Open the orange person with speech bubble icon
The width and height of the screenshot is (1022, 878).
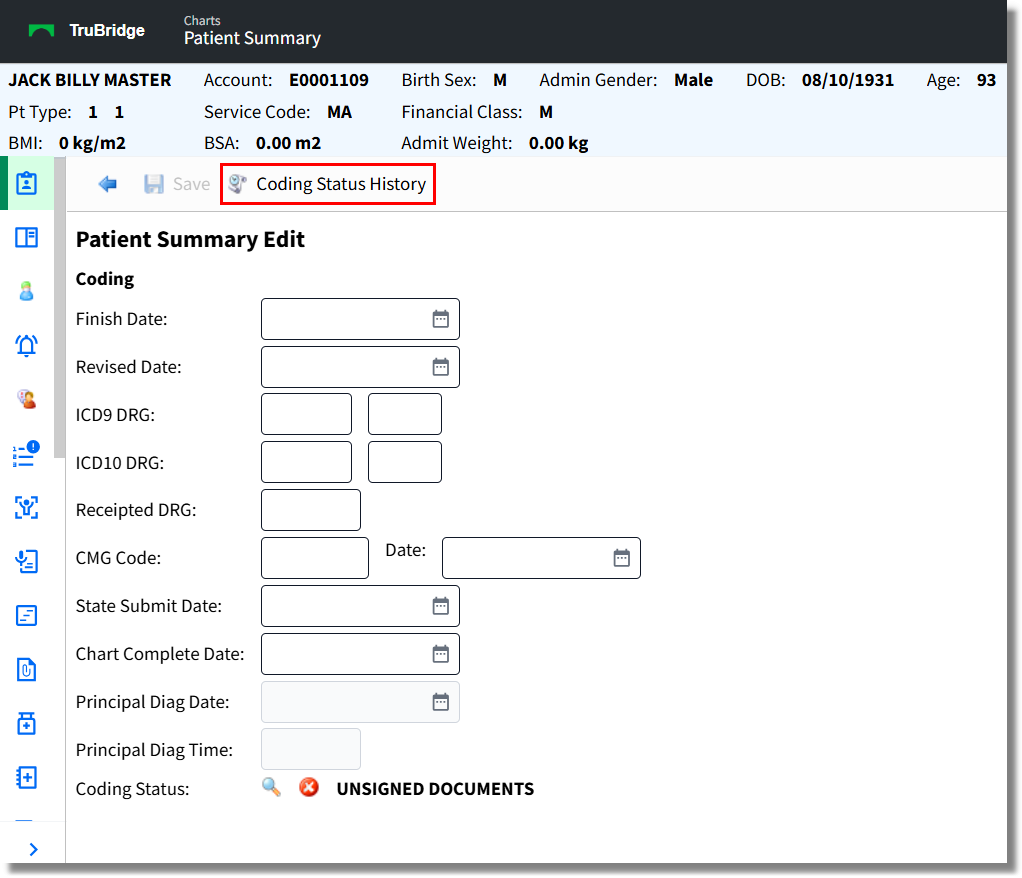[x=27, y=399]
